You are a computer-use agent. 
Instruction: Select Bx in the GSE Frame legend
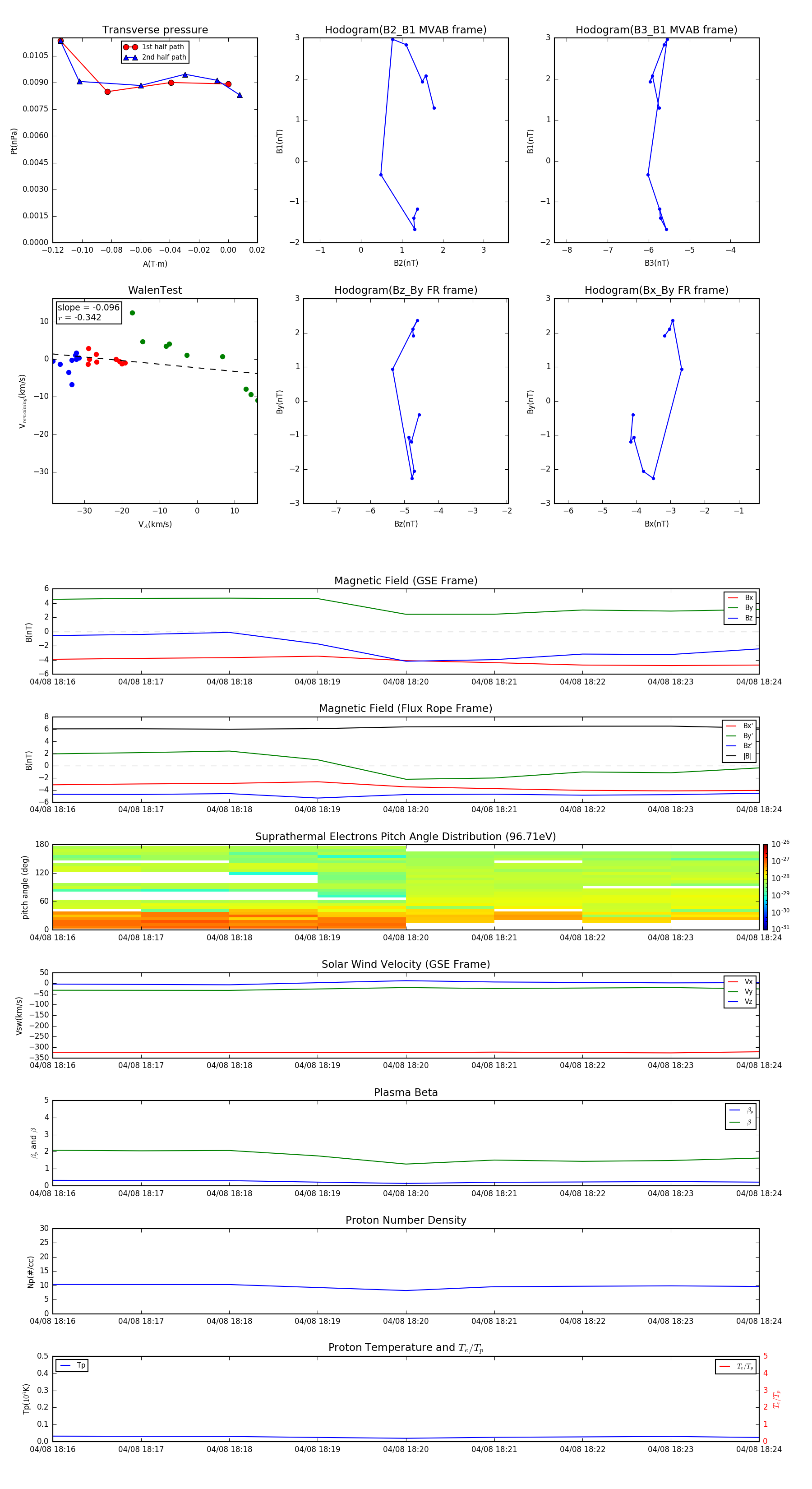pyautogui.click(x=740, y=598)
